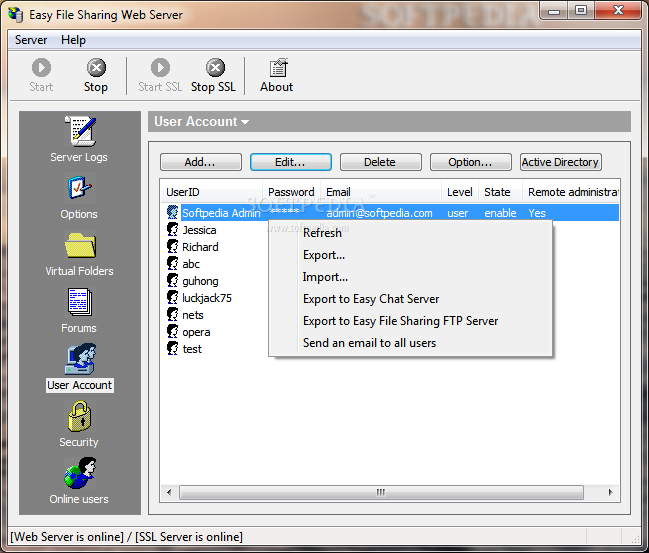Click the scrollbar left arrow
This screenshot has height=553, width=649.
tap(169, 492)
